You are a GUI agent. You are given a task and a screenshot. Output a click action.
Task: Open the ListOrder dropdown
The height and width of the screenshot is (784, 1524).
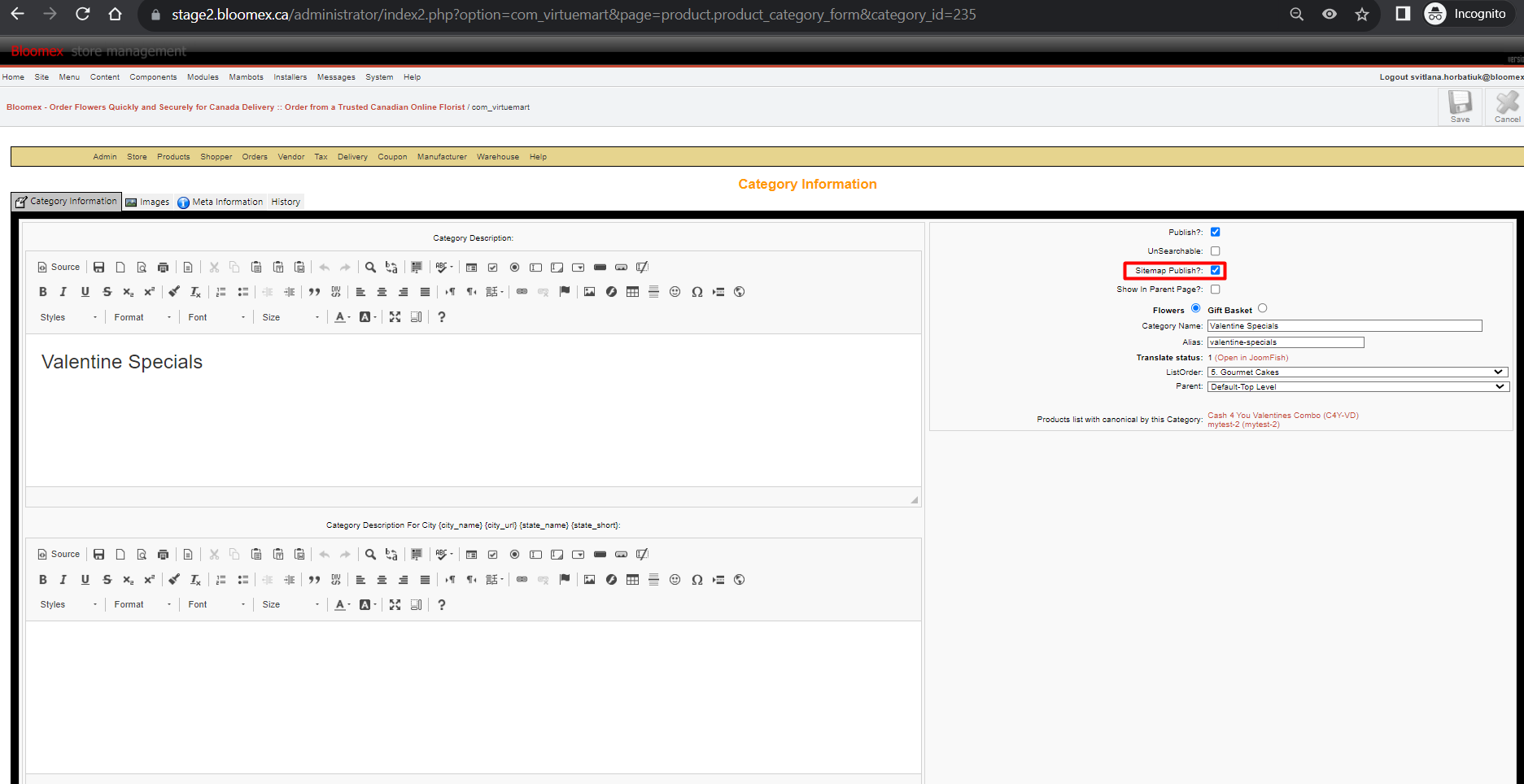[x=1357, y=372]
